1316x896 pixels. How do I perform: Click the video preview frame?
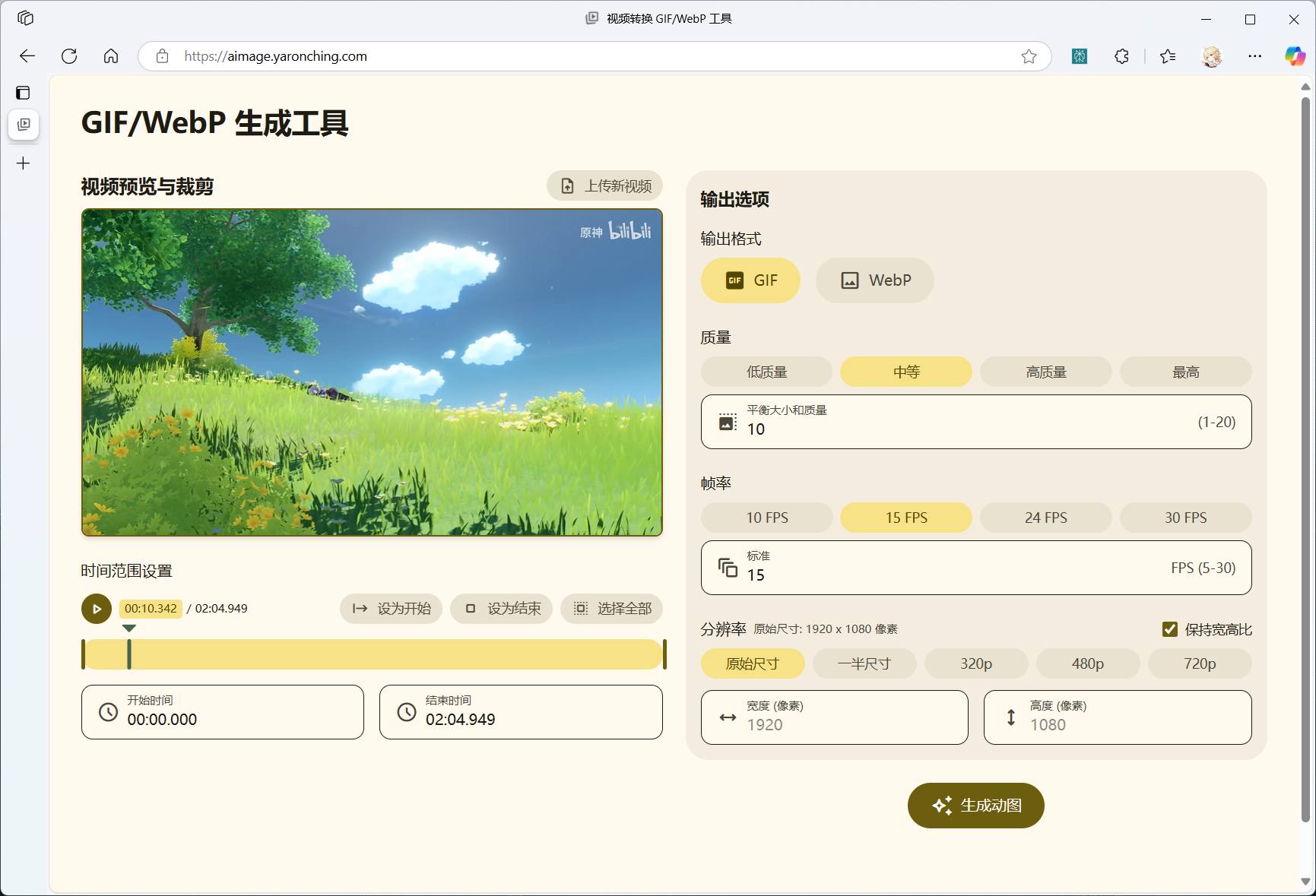[372, 372]
